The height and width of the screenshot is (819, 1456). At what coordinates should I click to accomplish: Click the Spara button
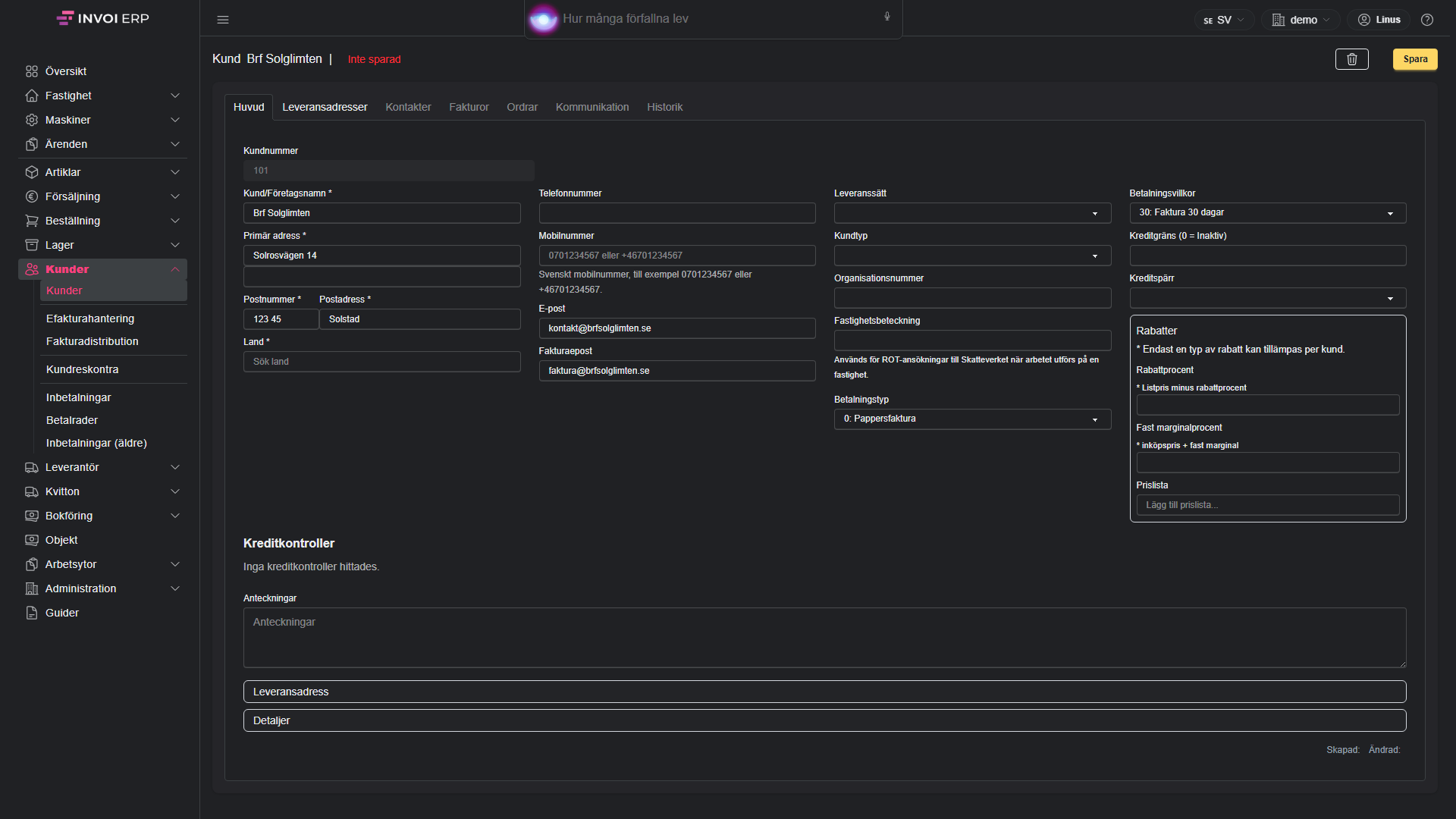click(x=1415, y=59)
